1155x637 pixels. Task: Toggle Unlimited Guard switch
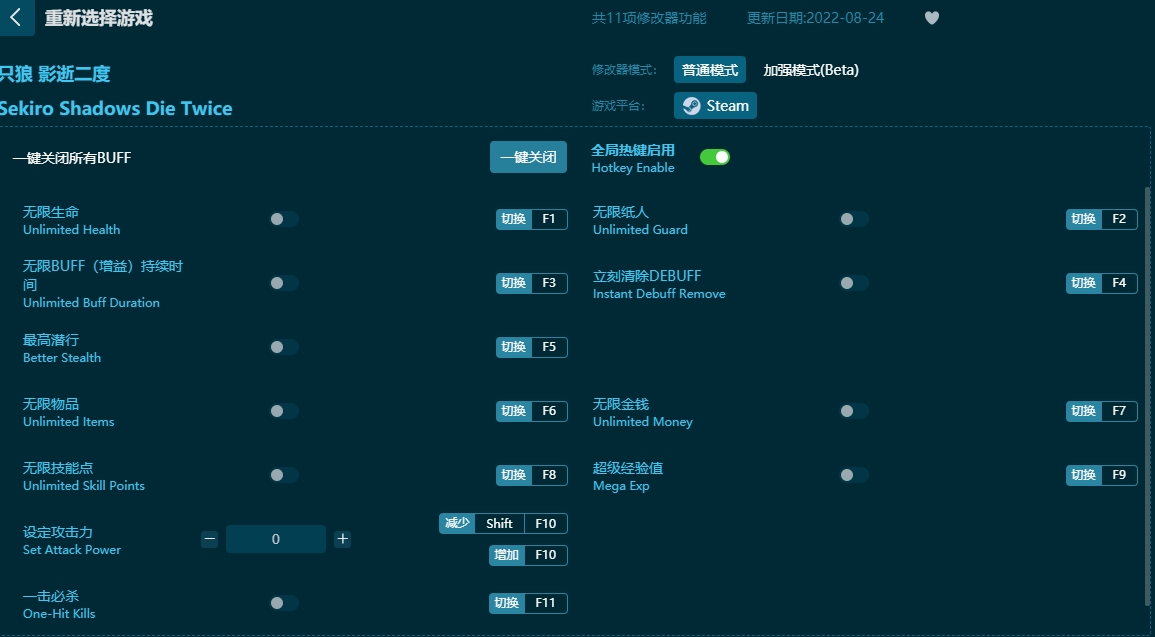point(854,219)
